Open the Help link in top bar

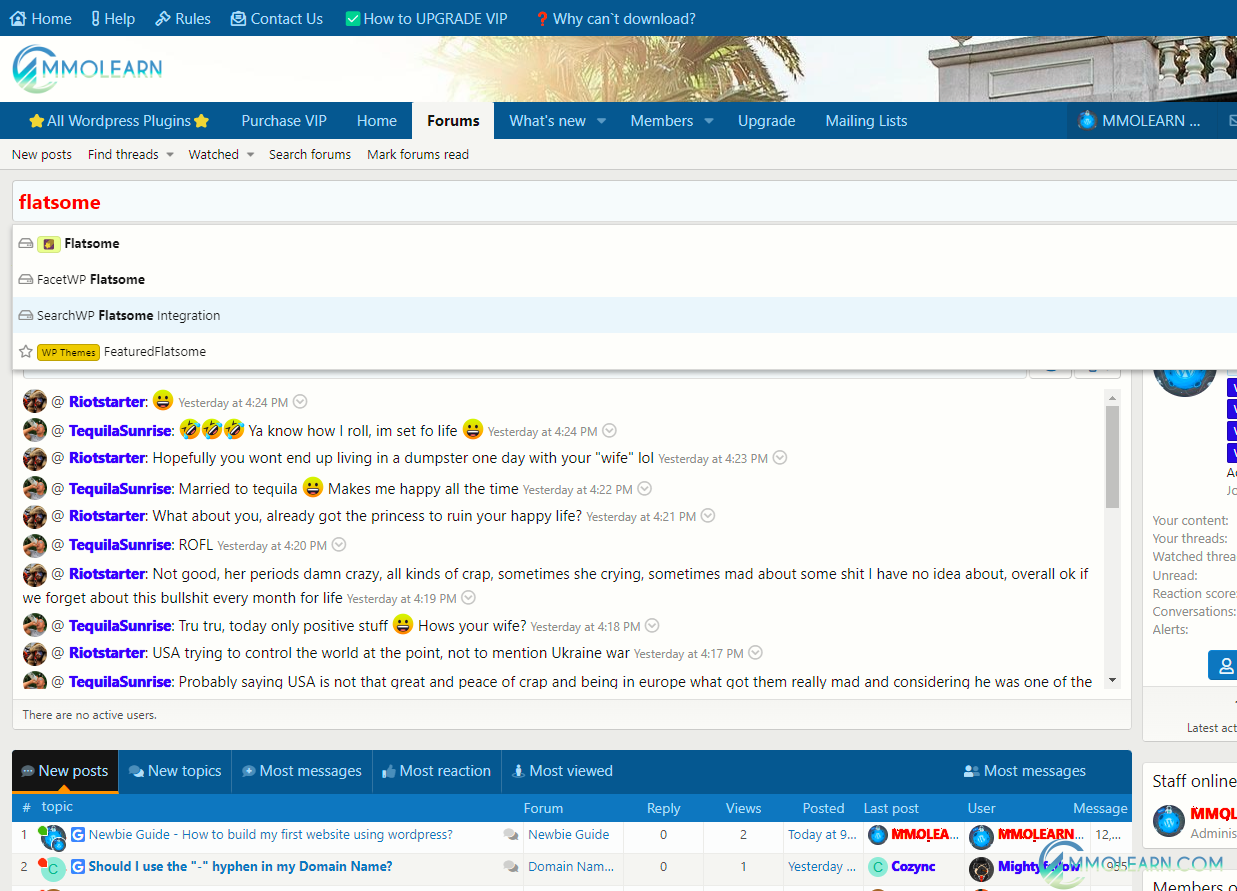tap(112, 18)
